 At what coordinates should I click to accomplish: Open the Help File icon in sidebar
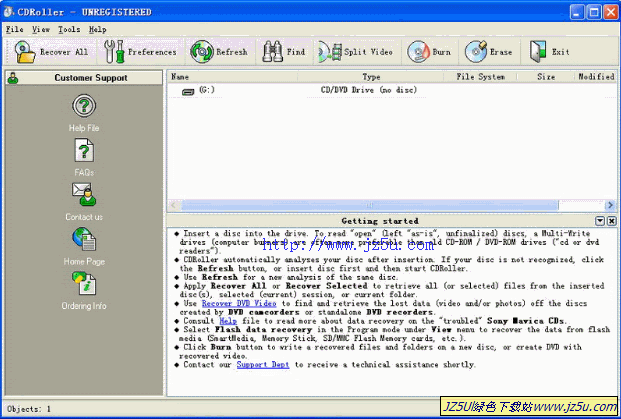pyautogui.click(x=84, y=106)
